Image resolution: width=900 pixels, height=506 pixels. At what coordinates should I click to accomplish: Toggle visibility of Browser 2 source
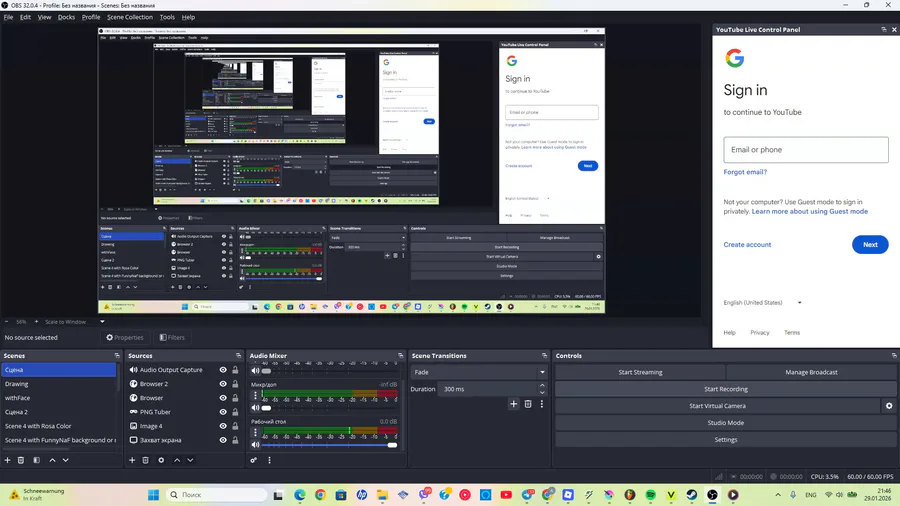coord(223,384)
